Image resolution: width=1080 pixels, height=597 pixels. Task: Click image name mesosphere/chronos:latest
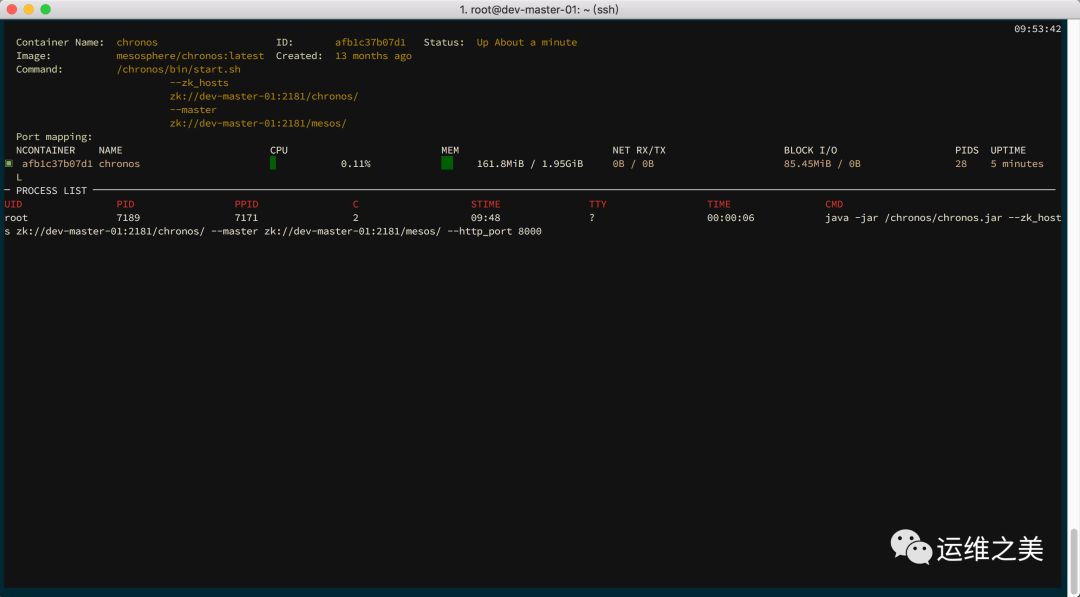point(190,56)
